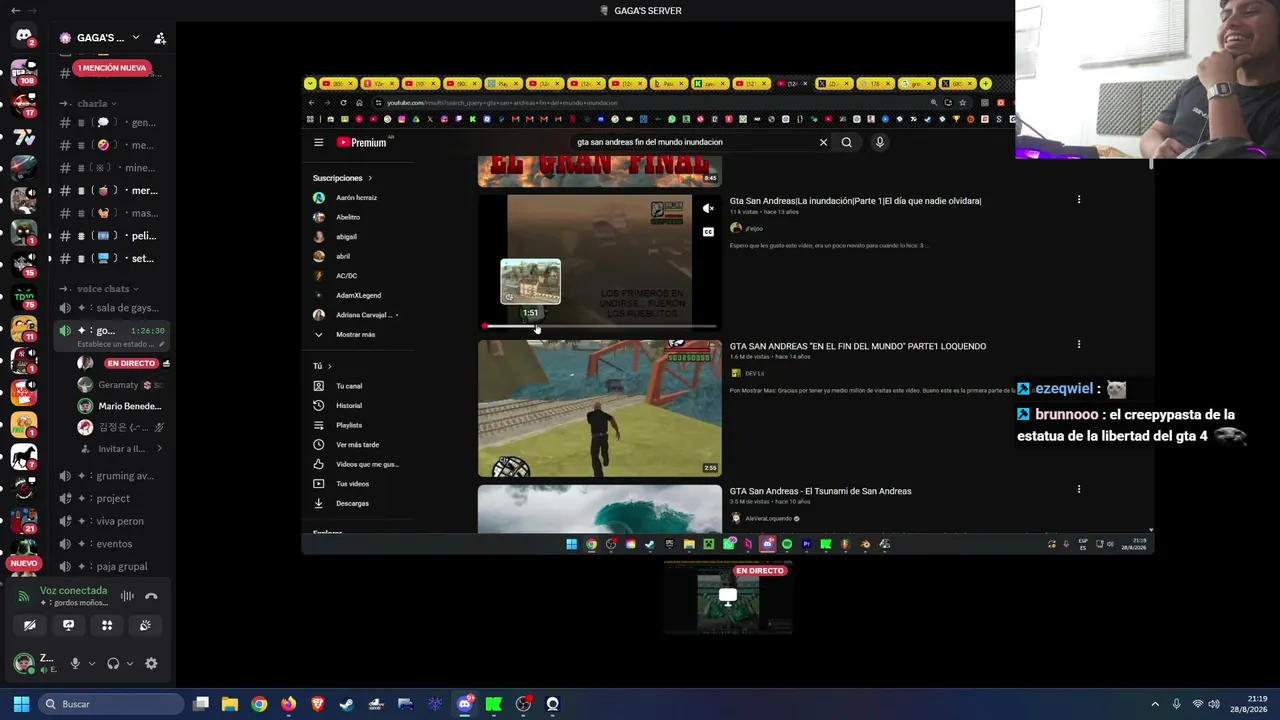Toggle Discord screen sharing
The width and height of the screenshot is (1280, 720).
click(68, 625)
